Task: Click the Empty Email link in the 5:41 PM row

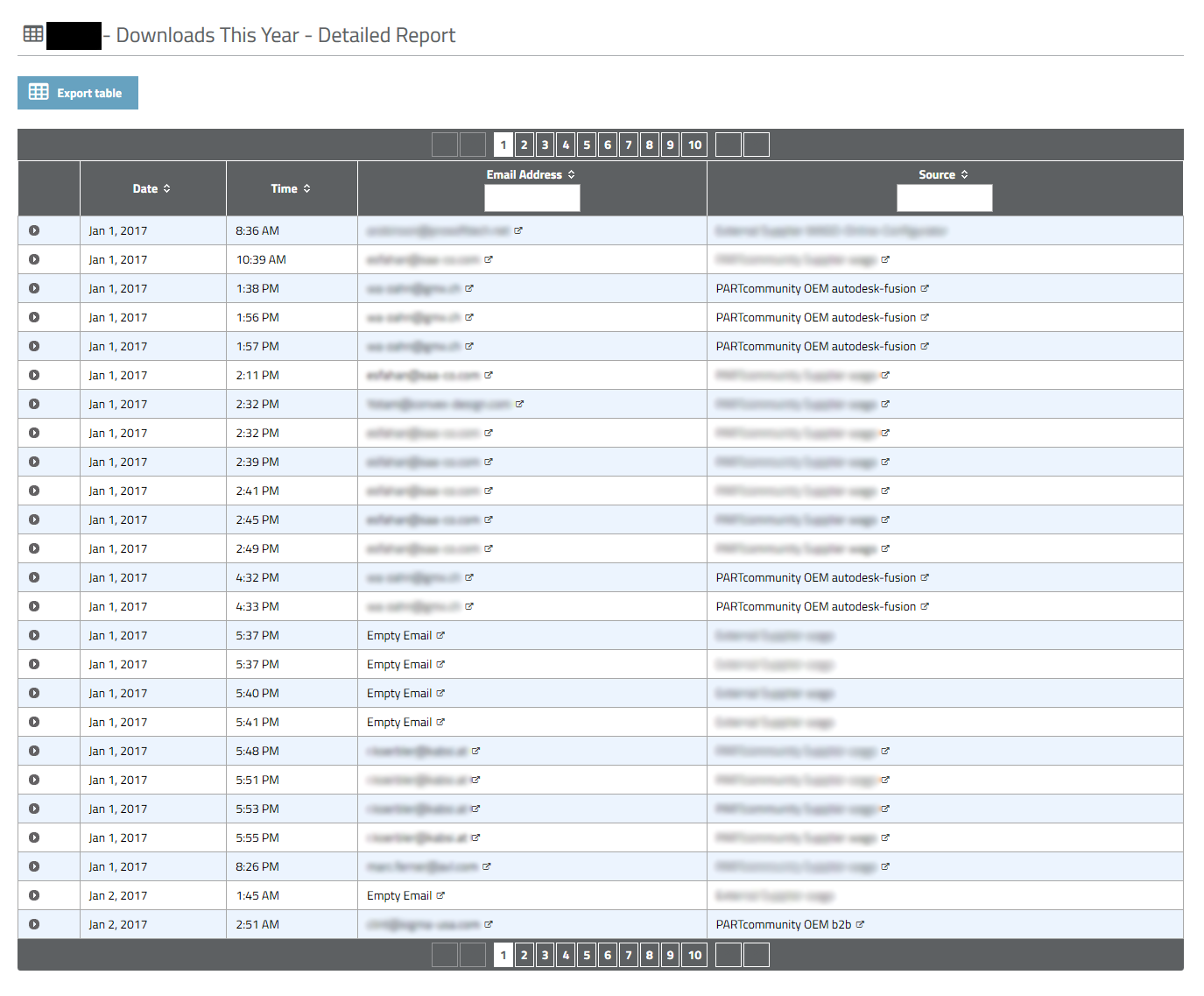Action: (399, 722)
